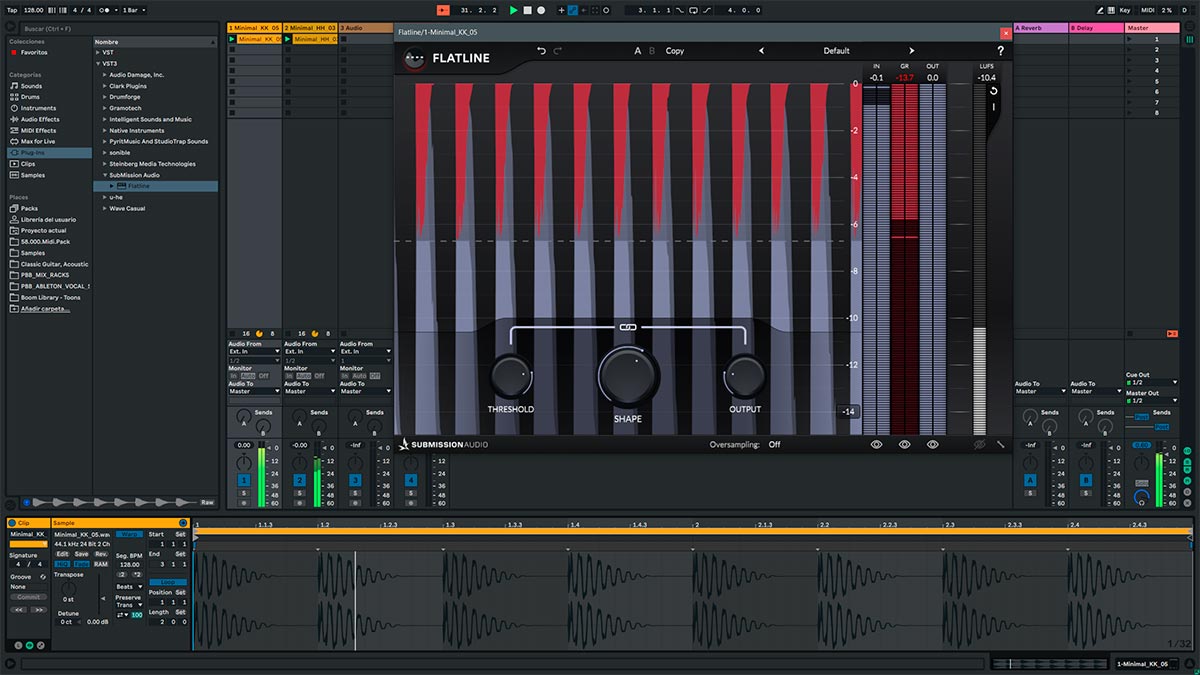Expand the Native Instruments folder
Image resolution: width=1200 pixels, height=675 pixels.
tap(105, 130)
